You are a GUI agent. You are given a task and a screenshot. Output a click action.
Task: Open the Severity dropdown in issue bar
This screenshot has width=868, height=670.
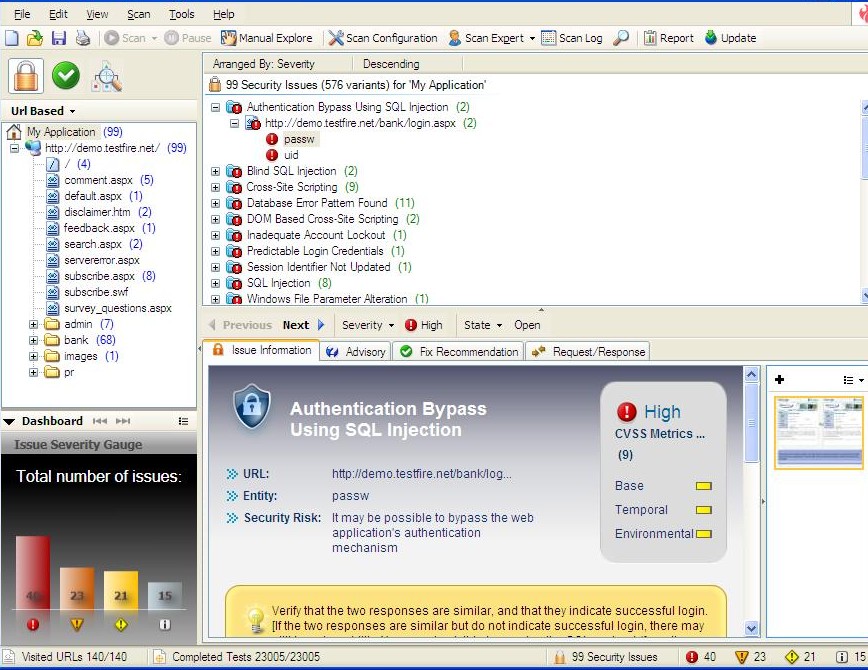pos(367,325)
